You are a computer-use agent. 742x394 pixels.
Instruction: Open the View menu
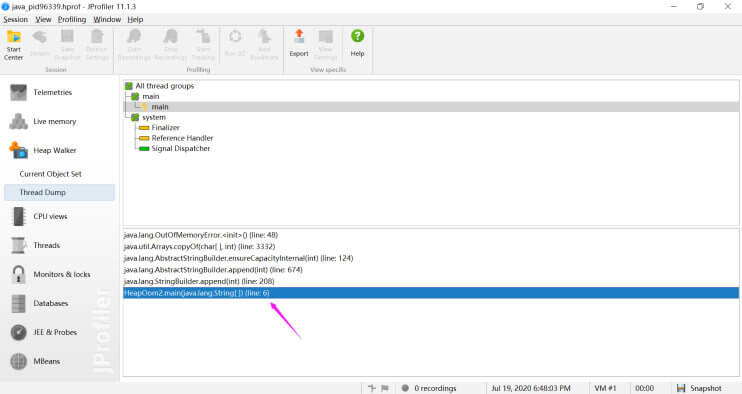43,19
